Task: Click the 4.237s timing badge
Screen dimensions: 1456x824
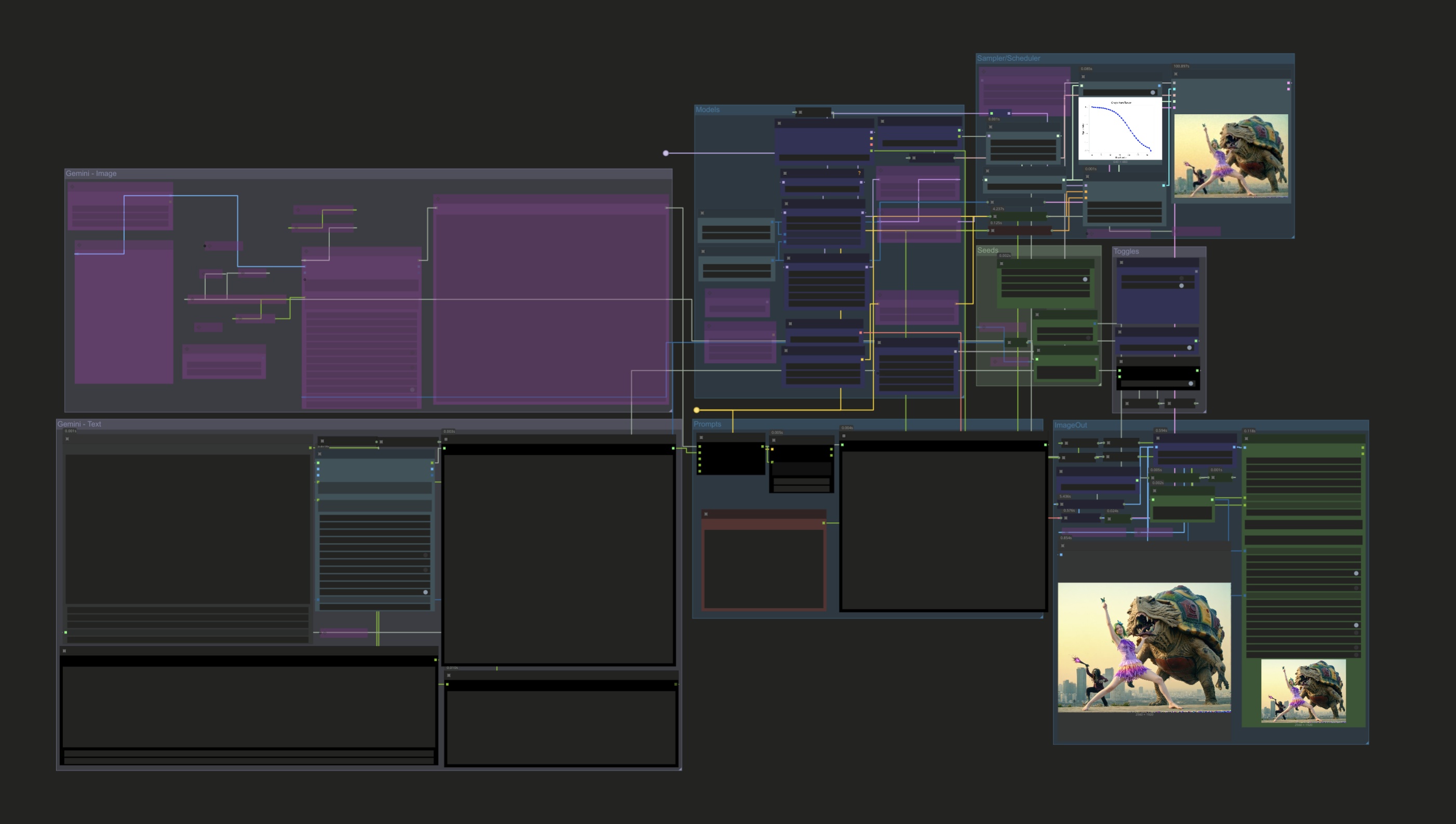Action: (998, 209)
